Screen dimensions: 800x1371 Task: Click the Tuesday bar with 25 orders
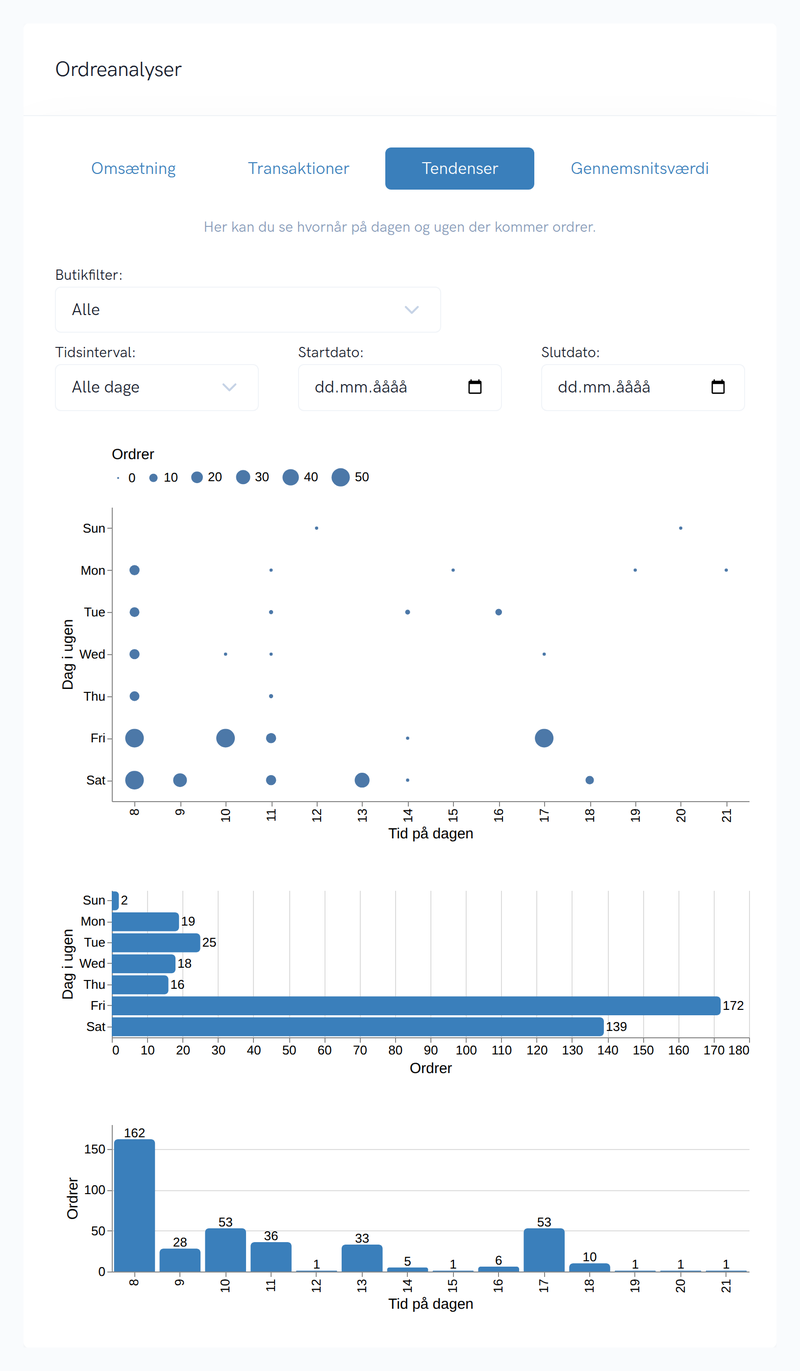[156, 943]
